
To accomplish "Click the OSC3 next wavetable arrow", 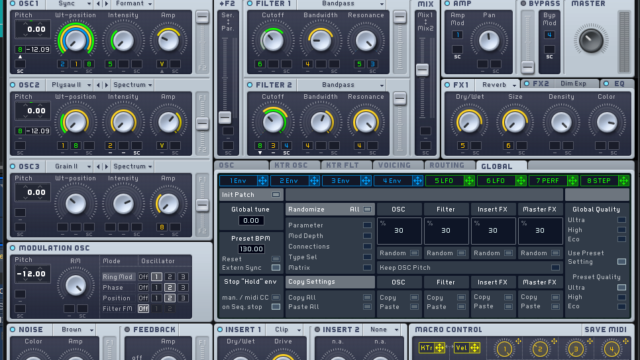I will coord(107,167).
